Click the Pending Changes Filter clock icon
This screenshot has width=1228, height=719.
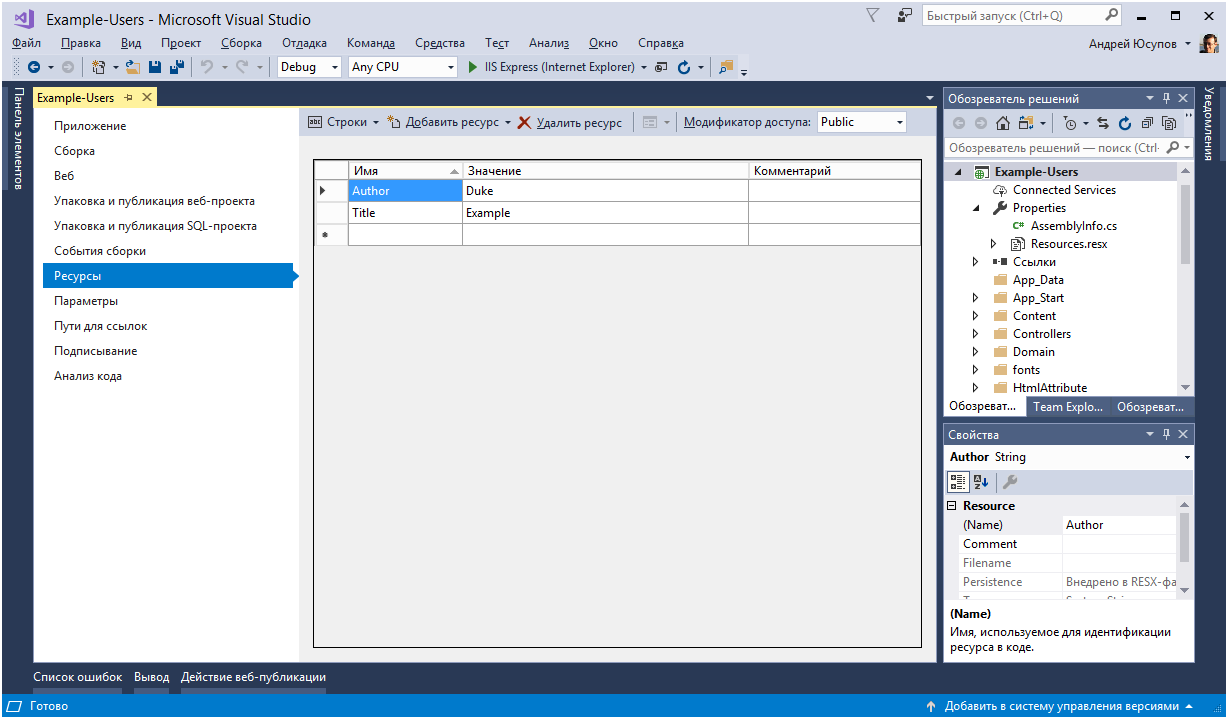pyautogui.click(x=1070, y=123)
